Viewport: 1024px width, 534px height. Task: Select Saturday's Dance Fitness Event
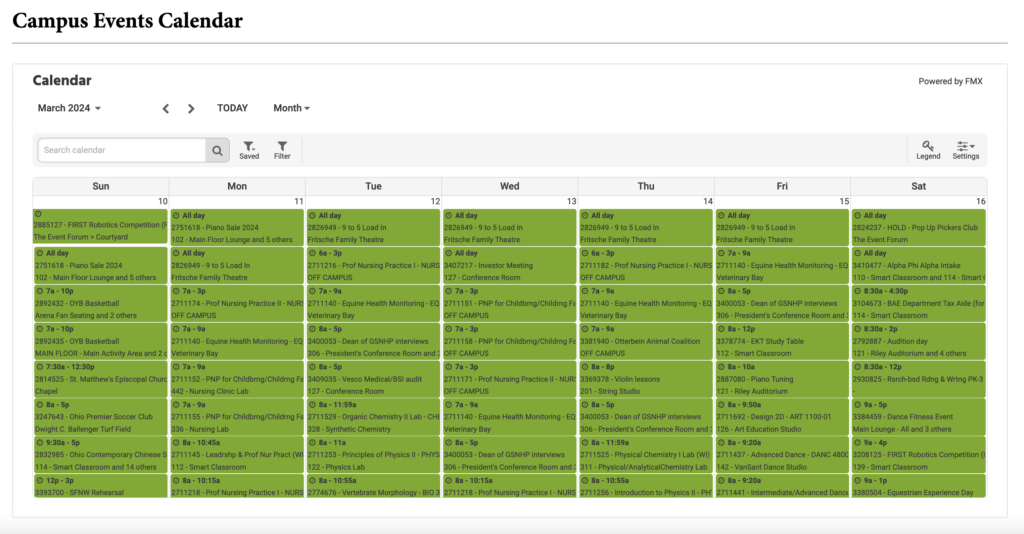coord(917,417)
